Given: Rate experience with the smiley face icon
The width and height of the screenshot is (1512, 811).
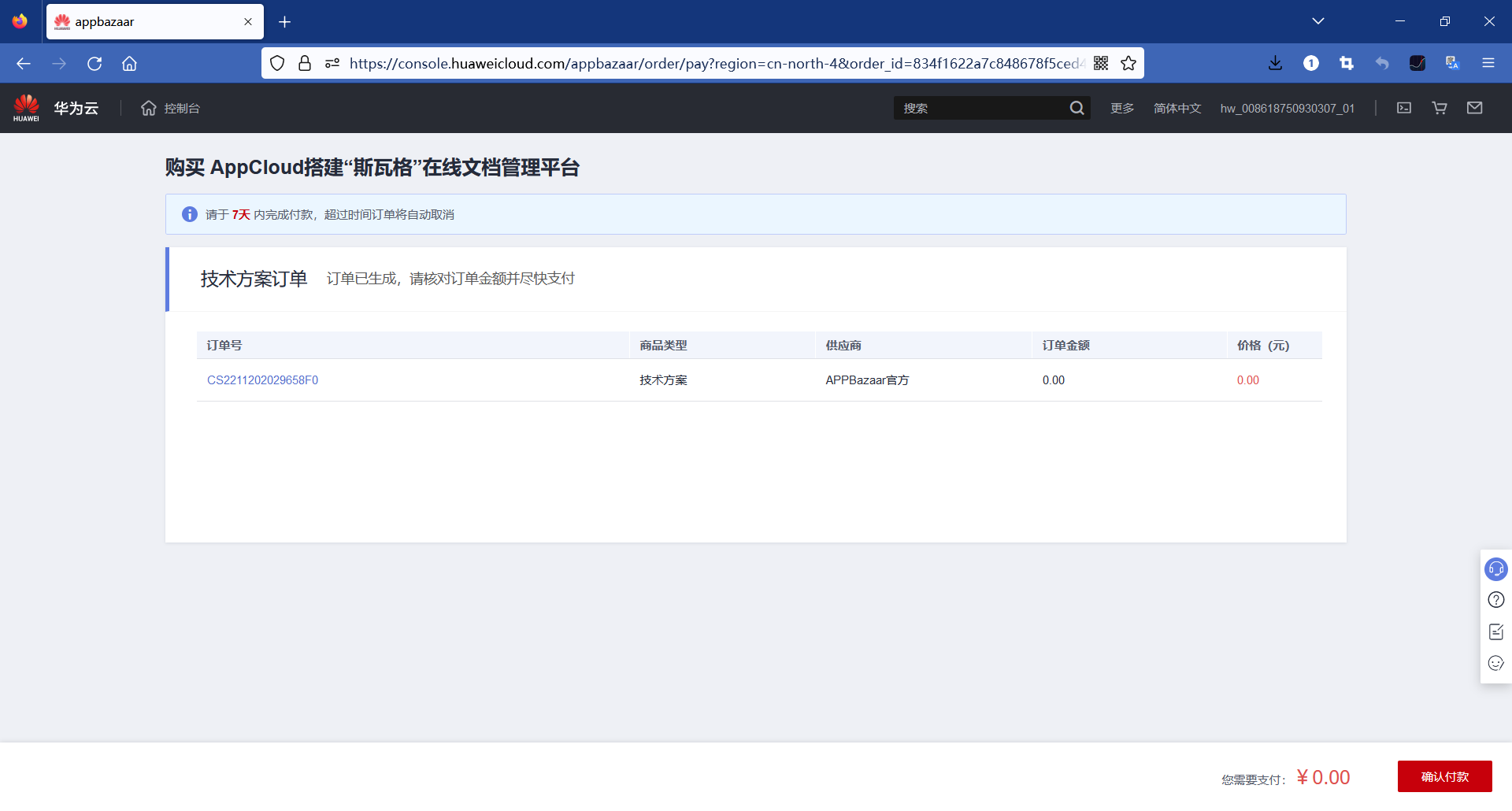Looking at the screenshot, I should (1495, 663).
